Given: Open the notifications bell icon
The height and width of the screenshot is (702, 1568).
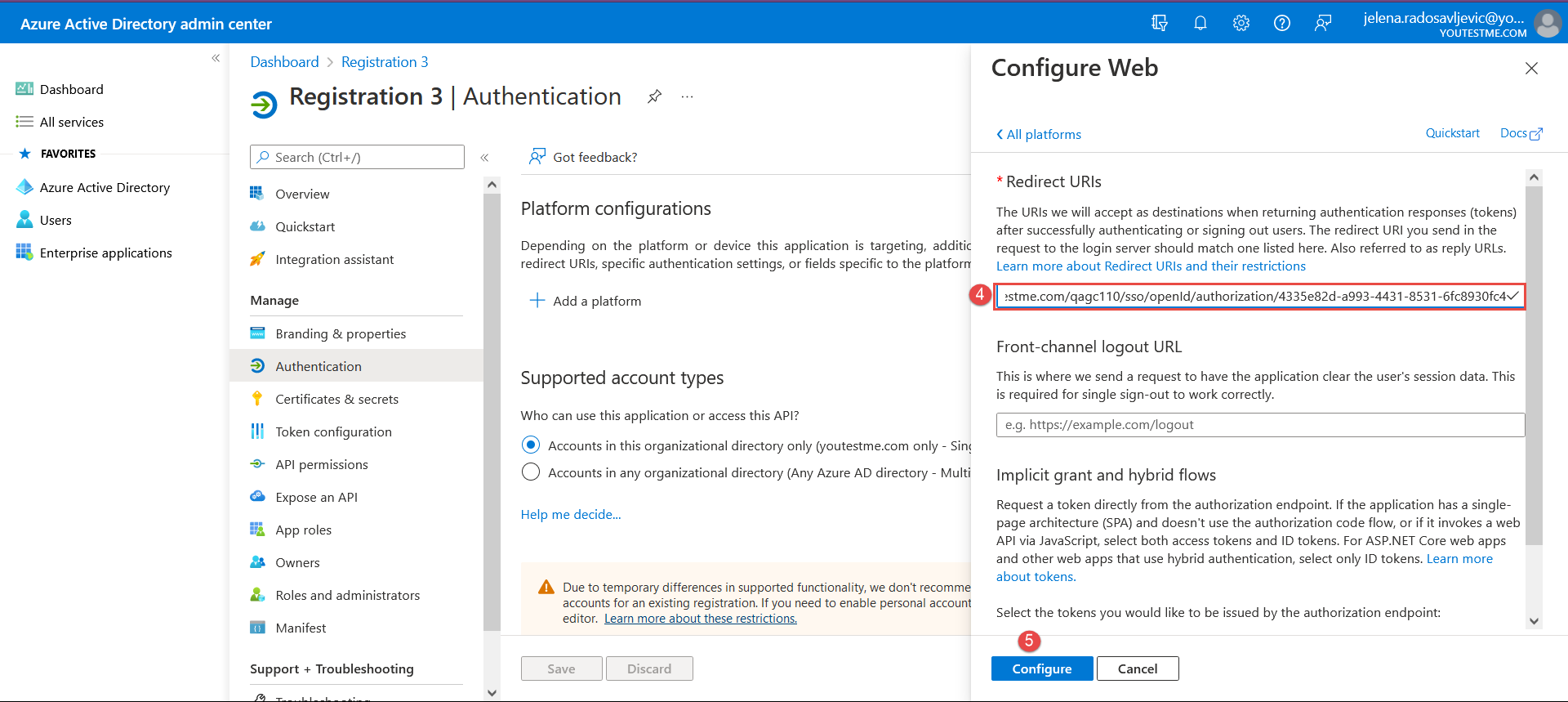Looking at the screenshot, I should pyautogui.click(x=1200, y=23).
